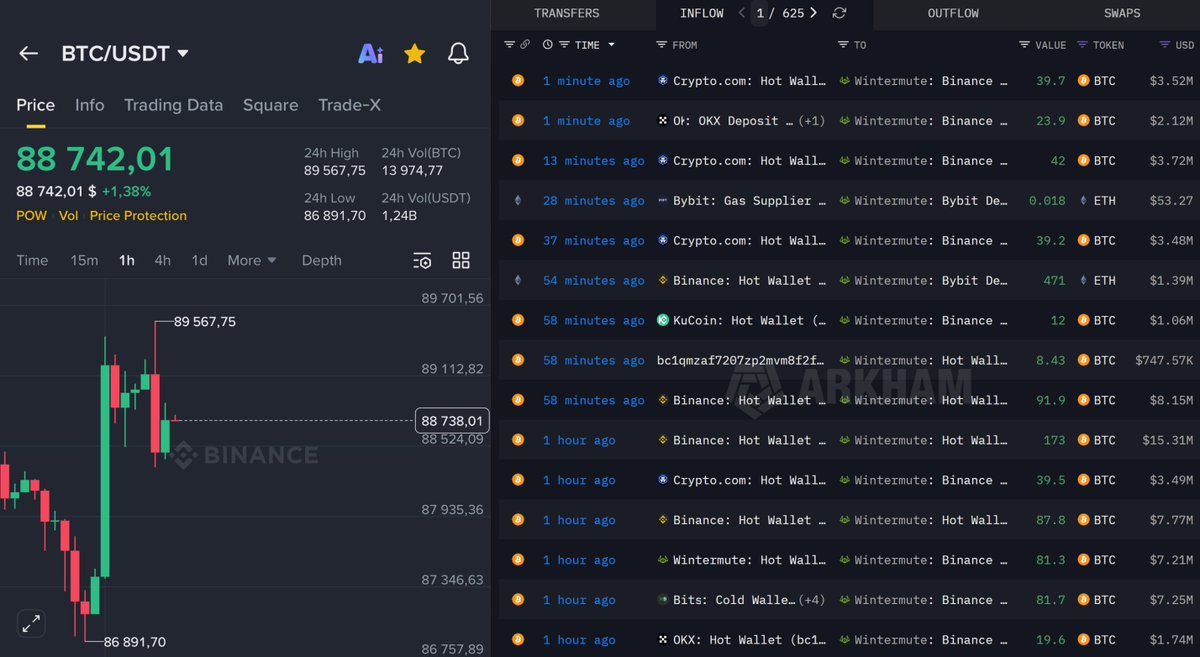Viewport: 1200px width, 657px height.
Task: Click the Ethereum chain icon in 54 minutes row
Action: click(517, 281)
